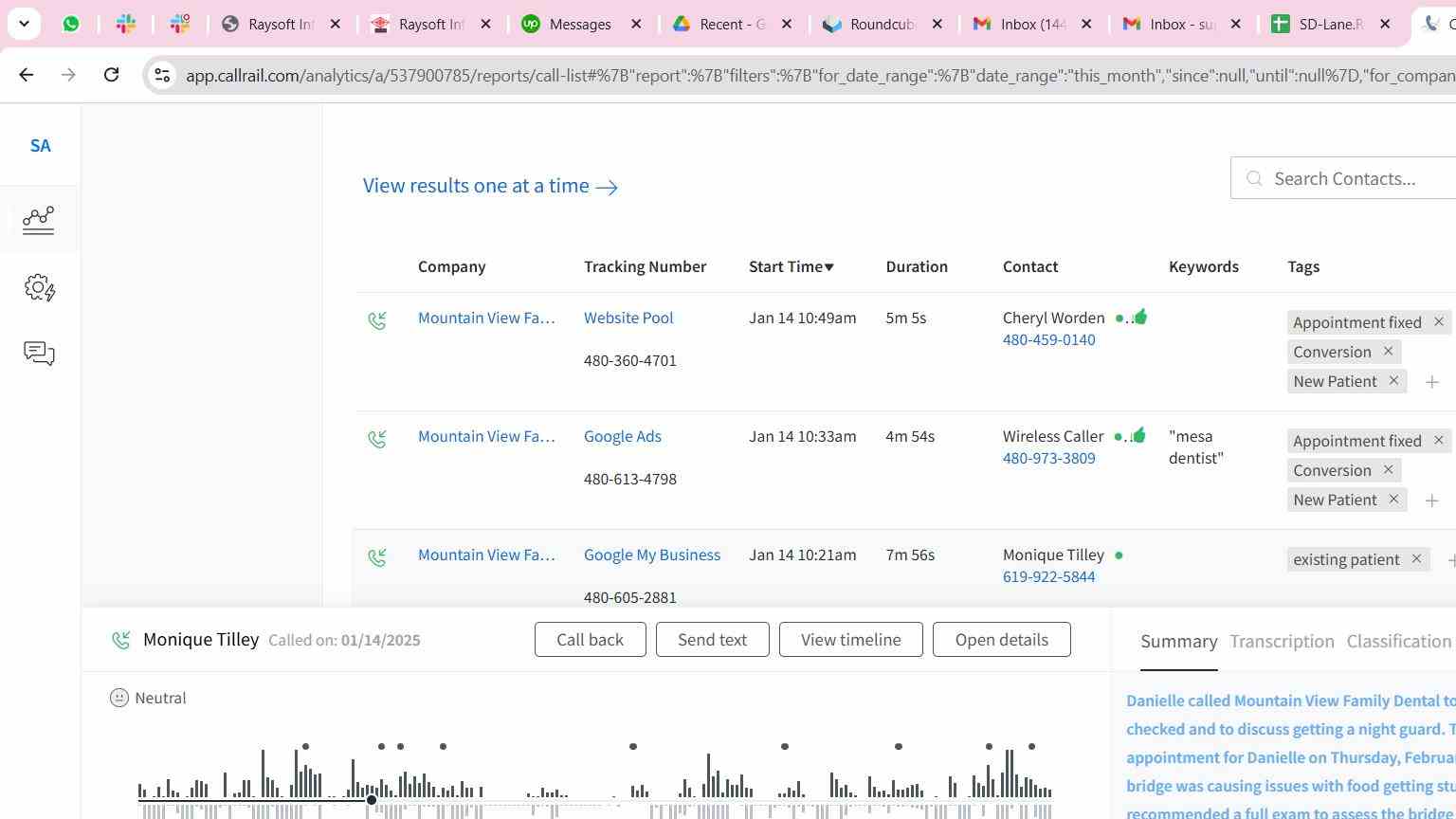Click phone number 619-922-5844

(x=1048, y=576)
